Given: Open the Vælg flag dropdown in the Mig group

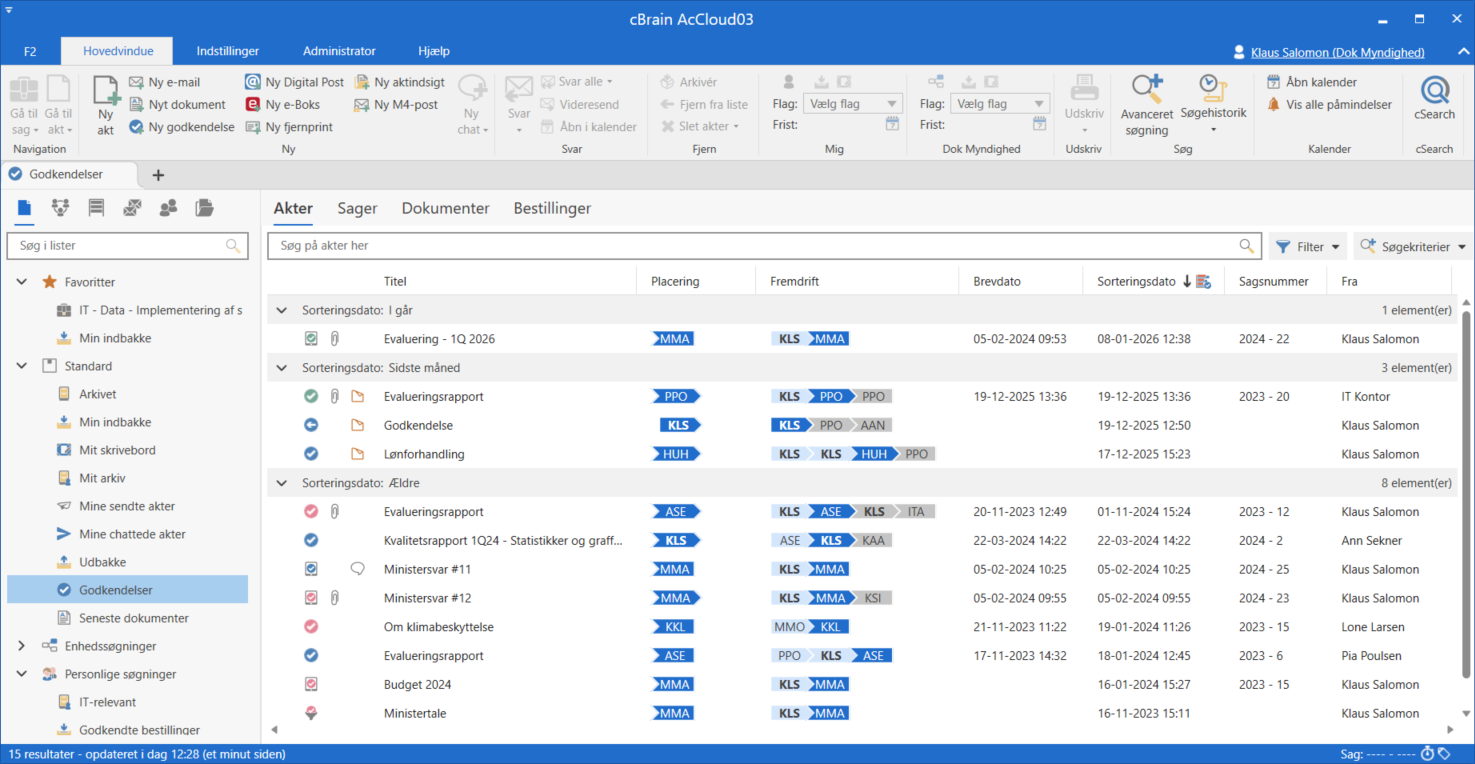Looking at the screenshot, I should [x=851, y=104].
